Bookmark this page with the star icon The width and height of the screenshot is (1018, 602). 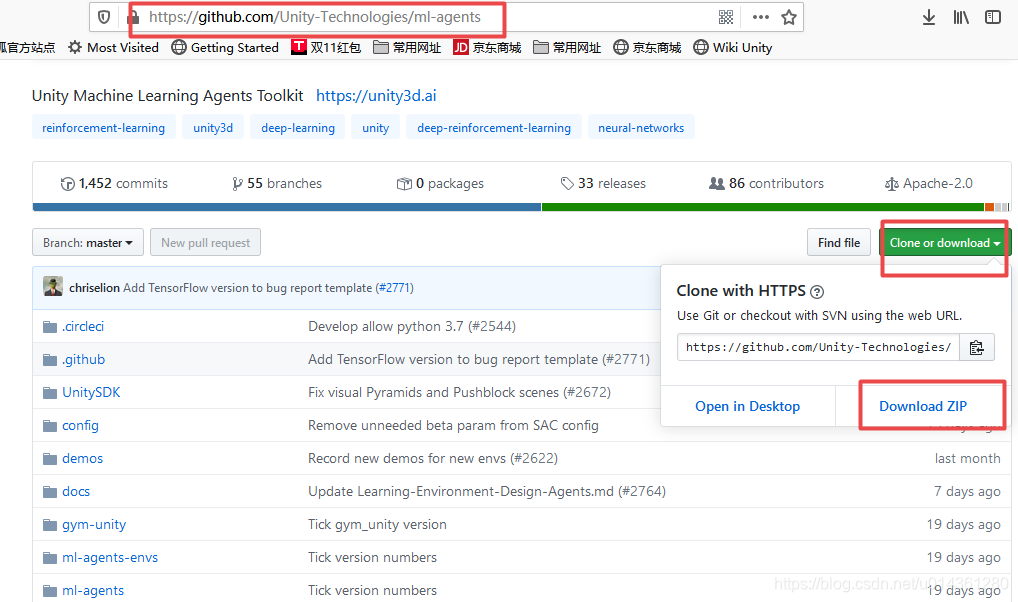[x=789, y=18]
